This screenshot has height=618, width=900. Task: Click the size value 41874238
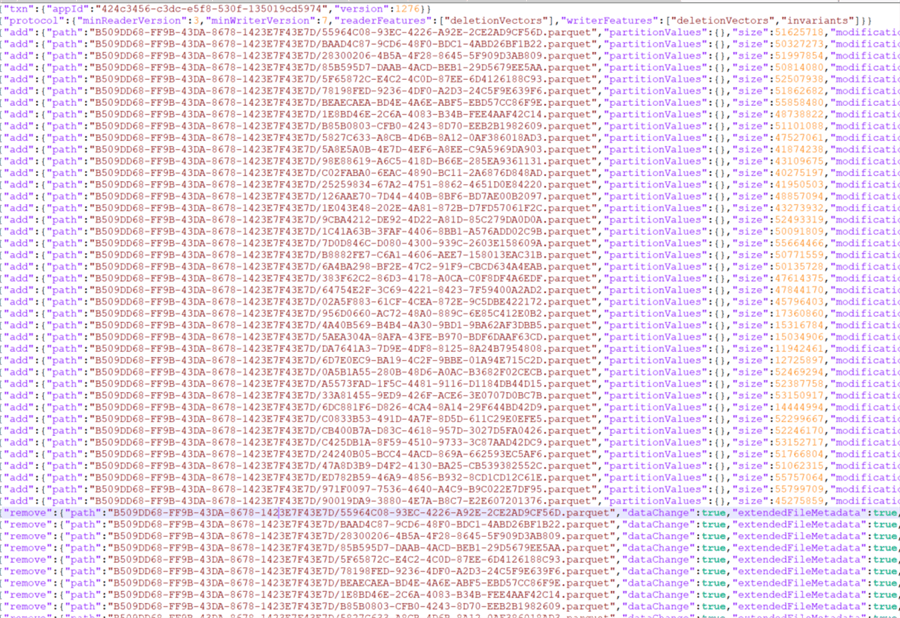[800, 149]
